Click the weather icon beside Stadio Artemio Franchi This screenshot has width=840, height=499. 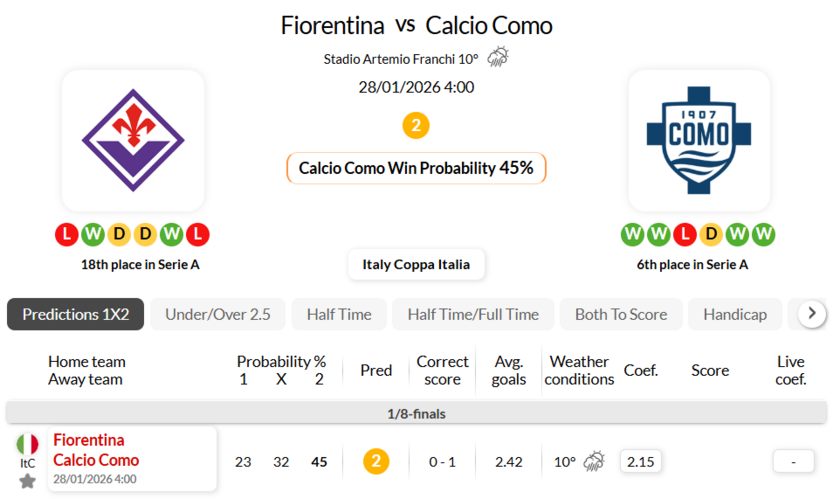[x=497, y=58]
